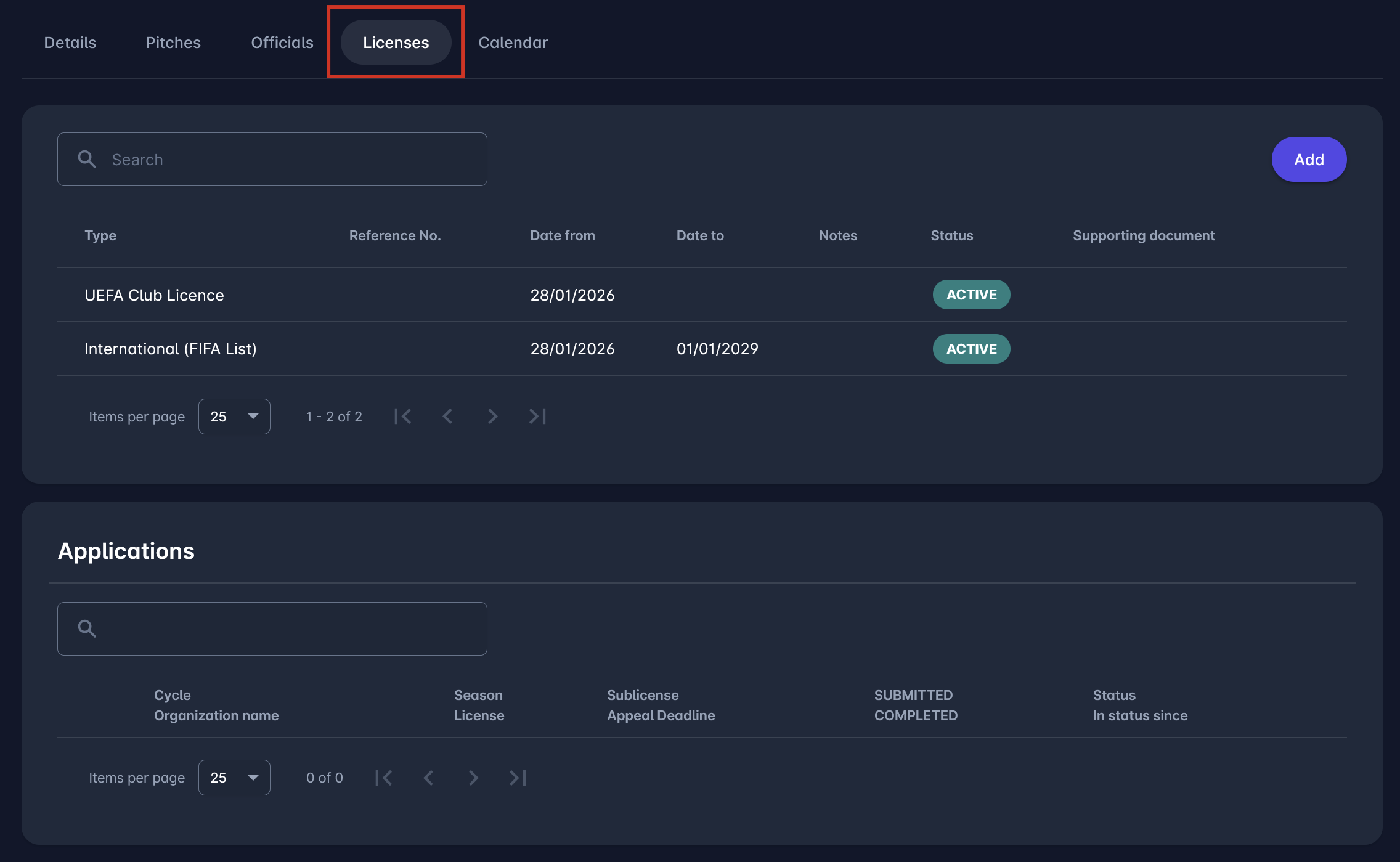Jump to last page of licenses table
This screenshot has width=1400, height=862.
coord(537,417)
